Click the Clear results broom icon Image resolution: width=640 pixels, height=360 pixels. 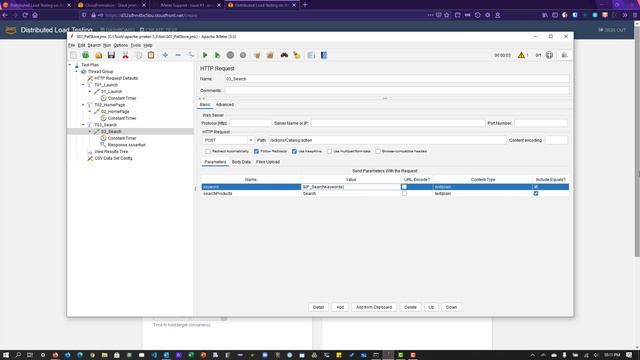[x=257, y=55]
